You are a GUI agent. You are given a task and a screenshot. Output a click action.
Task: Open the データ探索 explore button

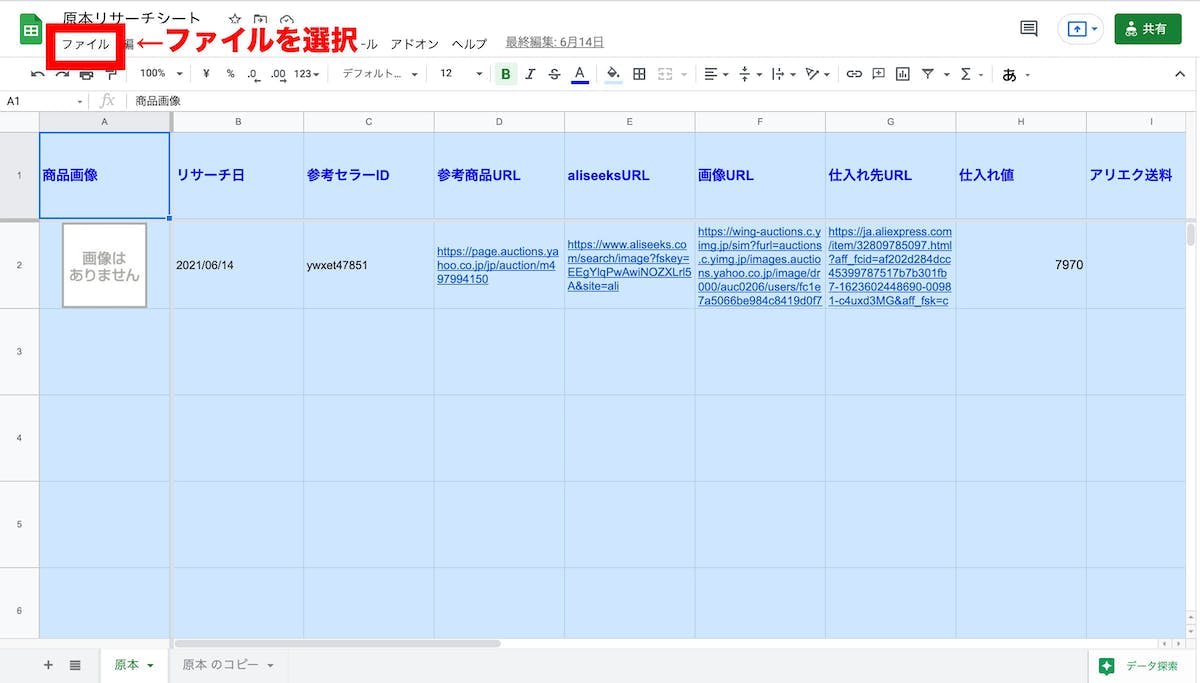point(1140,666)
